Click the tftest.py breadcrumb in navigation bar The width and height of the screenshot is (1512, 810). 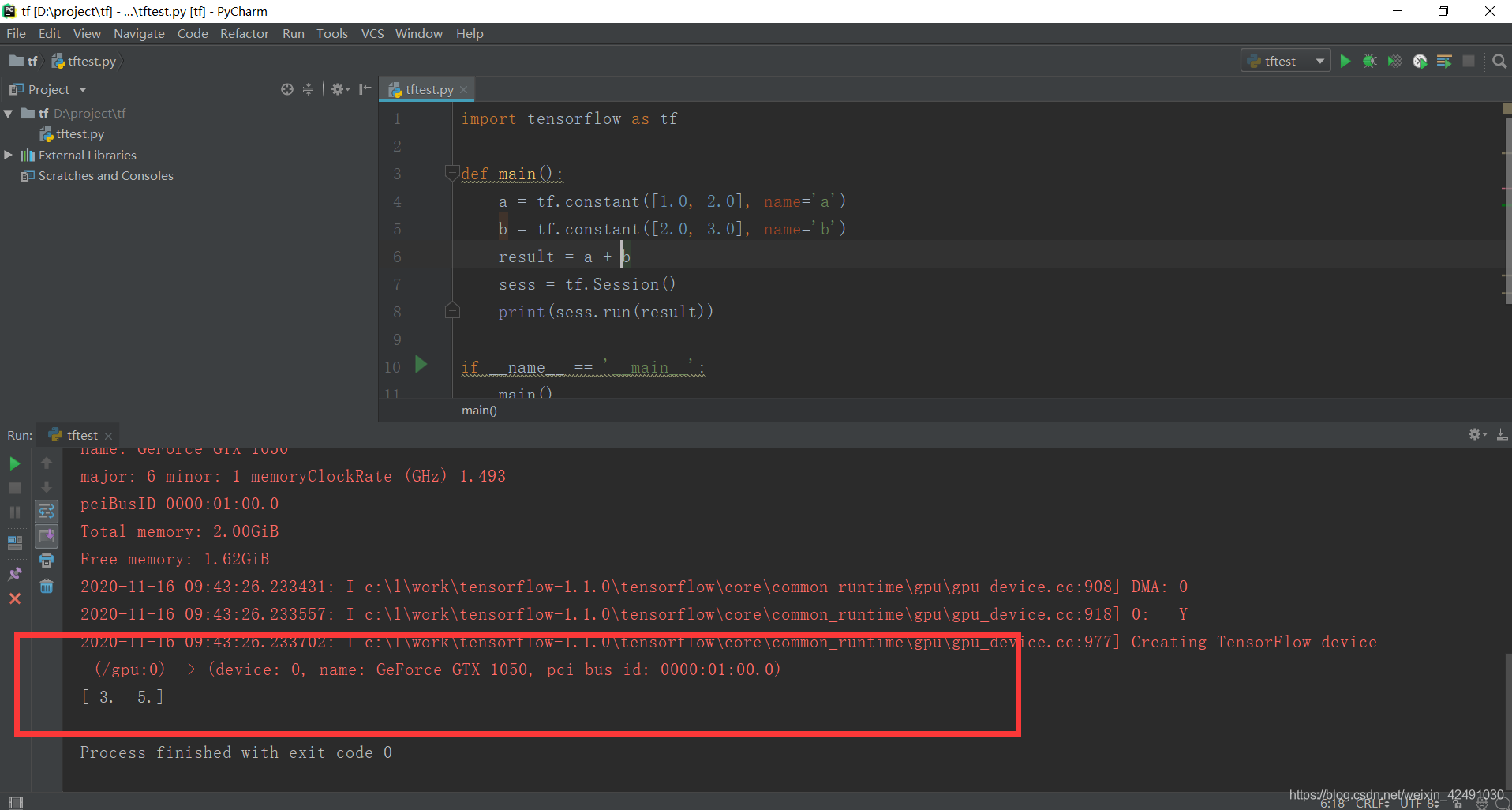pyautogui.click(x=84, y=61)
